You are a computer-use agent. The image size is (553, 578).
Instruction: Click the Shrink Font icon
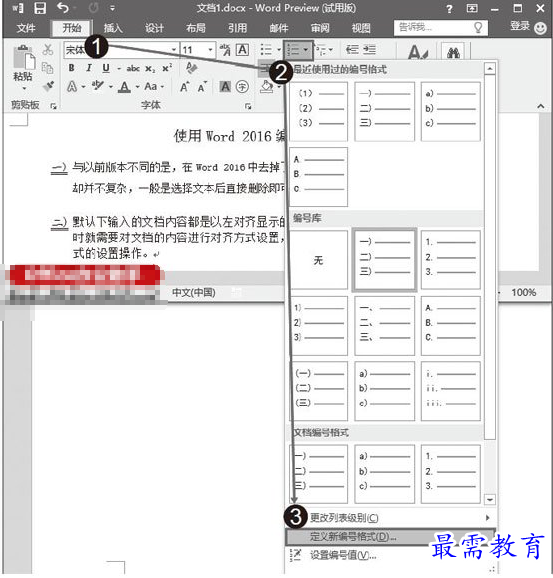[202, 87]
